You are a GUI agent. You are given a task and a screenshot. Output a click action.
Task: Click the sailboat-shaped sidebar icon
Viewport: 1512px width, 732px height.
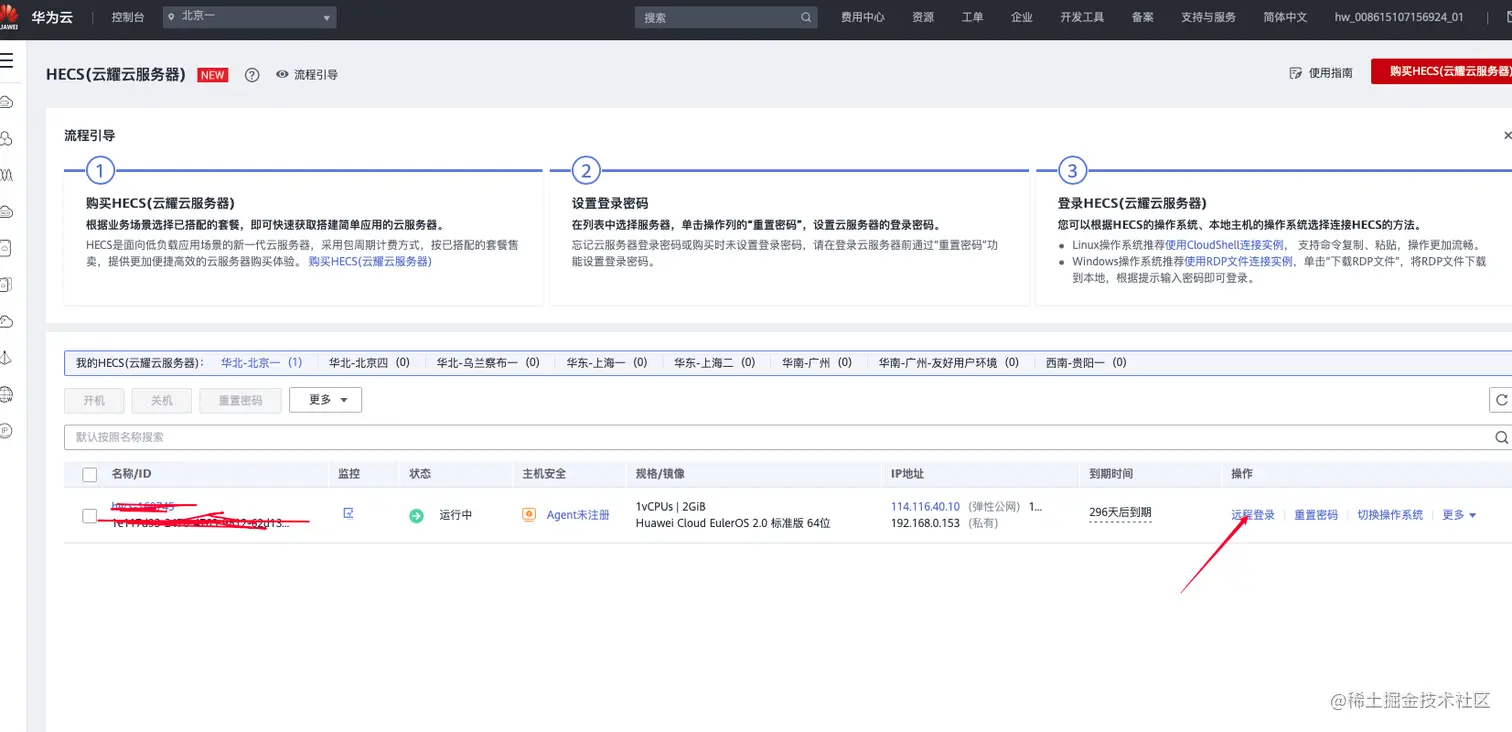tap(6, 358)
